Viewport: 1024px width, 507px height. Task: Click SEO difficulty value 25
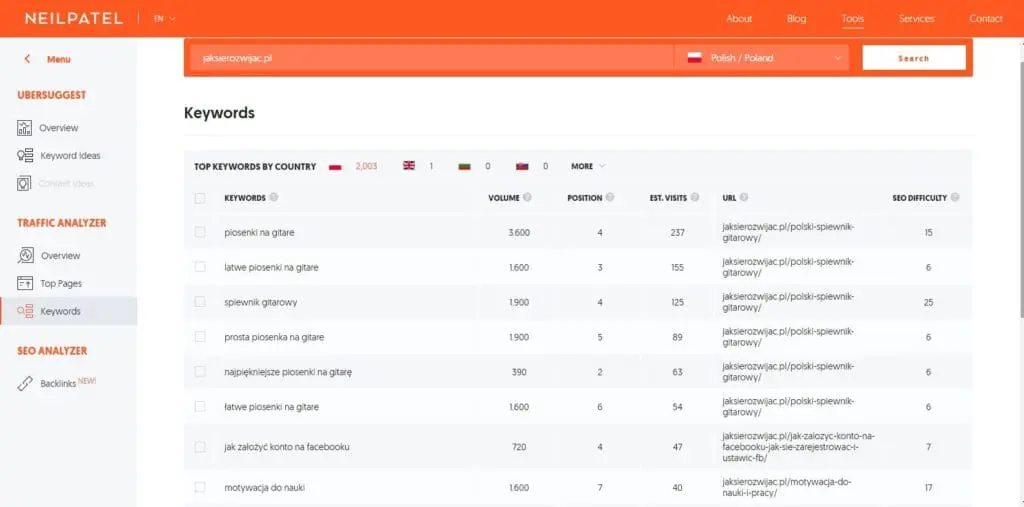pyautogui.click(x=929, y=303)
